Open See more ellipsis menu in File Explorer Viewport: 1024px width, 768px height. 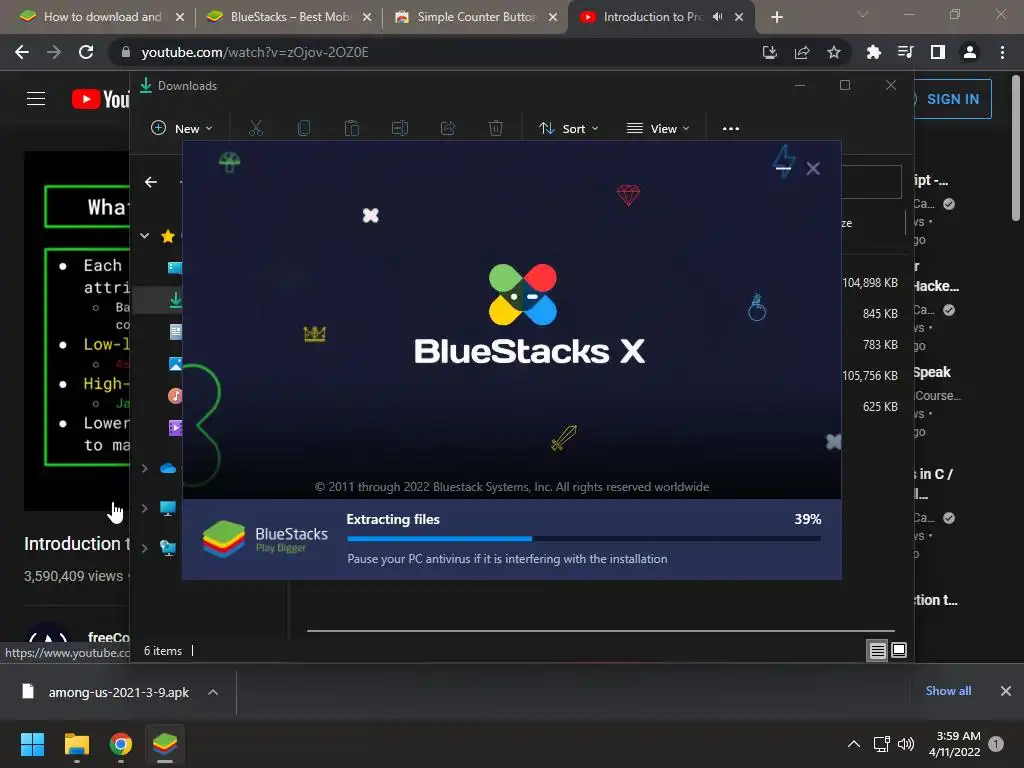(731, 128)
